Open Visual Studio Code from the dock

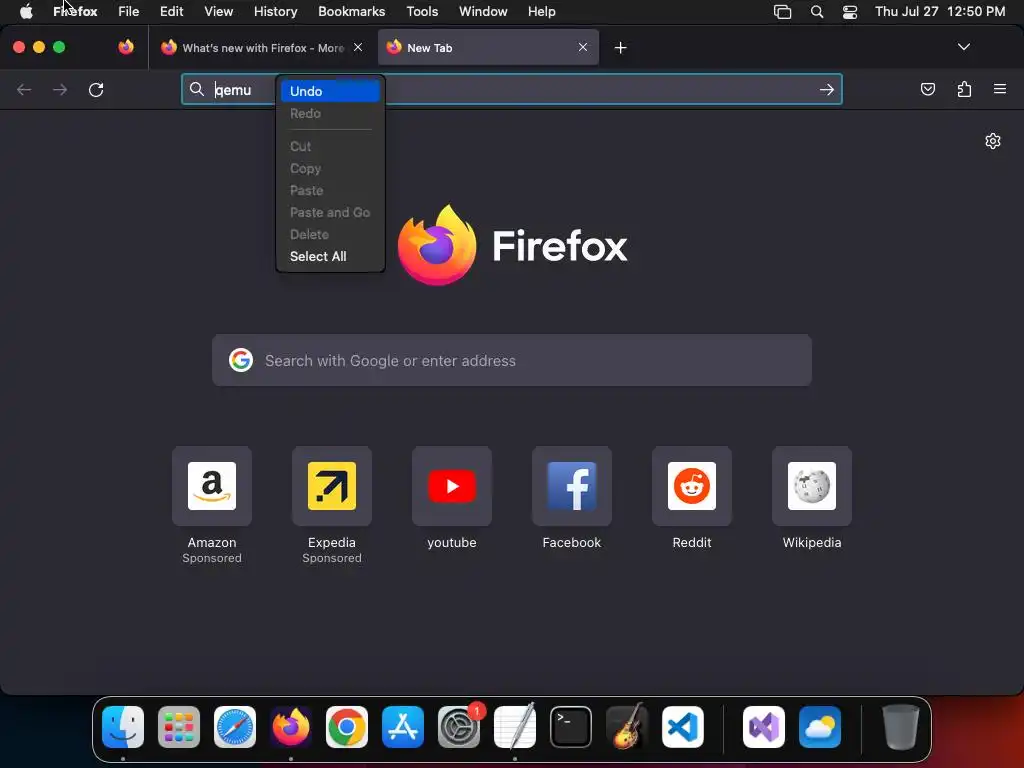[683, 727]
